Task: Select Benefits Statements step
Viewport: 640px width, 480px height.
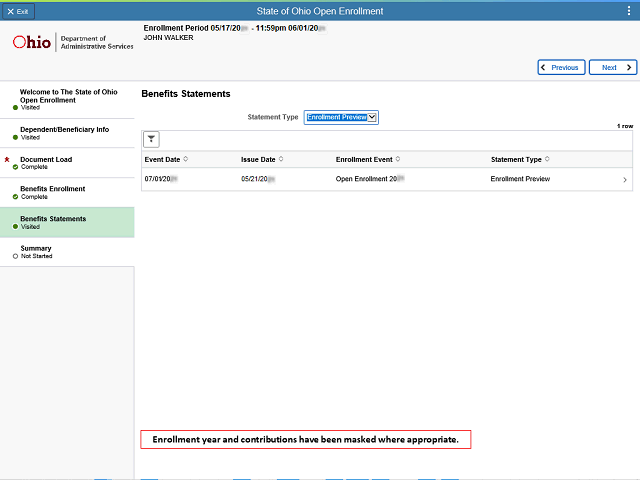Action: [67, 222]
